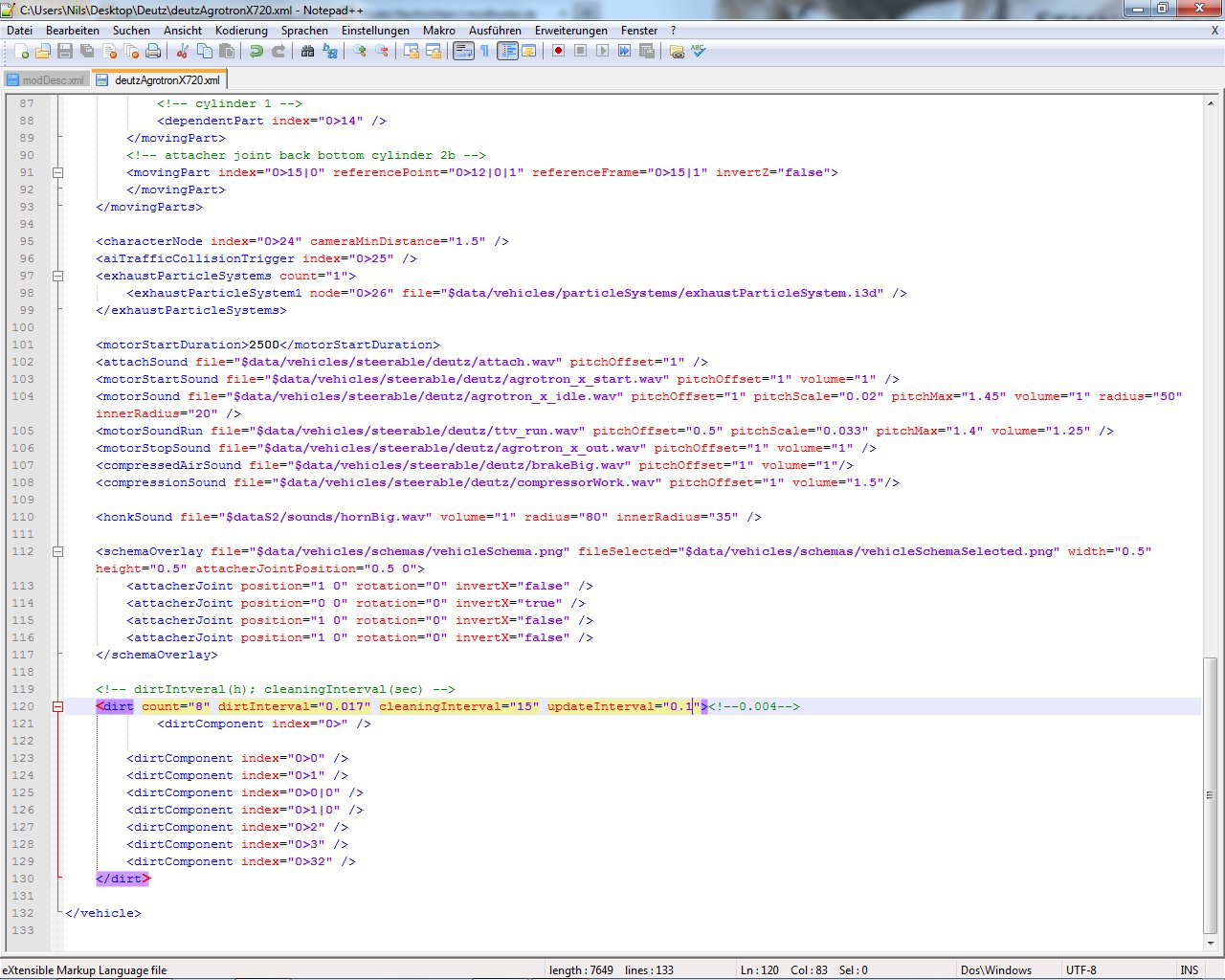Click line number 132 in the margin
Image resolution: width=1225 pixels, height=980 pixels.
point(22,913)
